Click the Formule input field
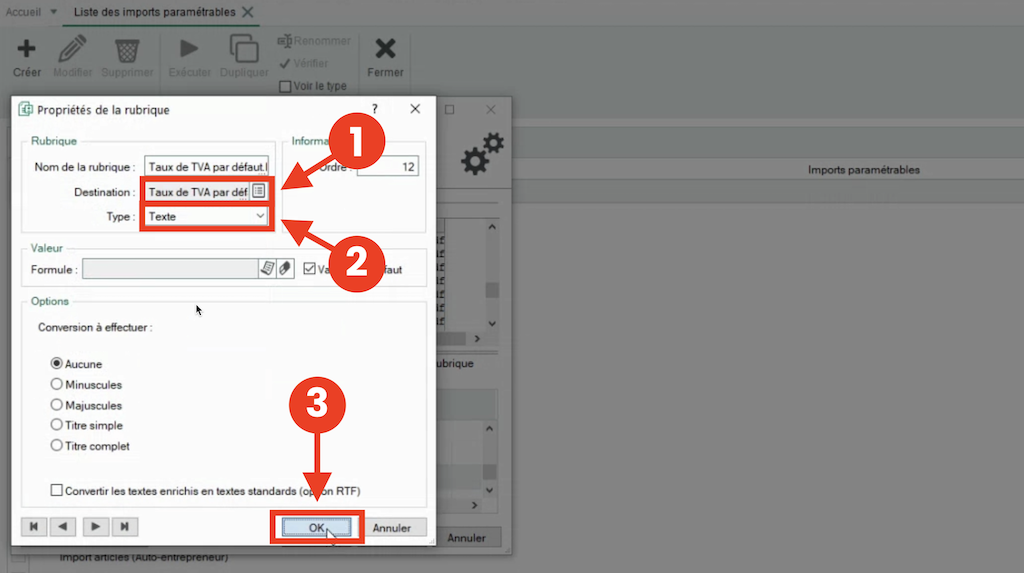This screenshot has width=1024, height=573. pos(170,269)
